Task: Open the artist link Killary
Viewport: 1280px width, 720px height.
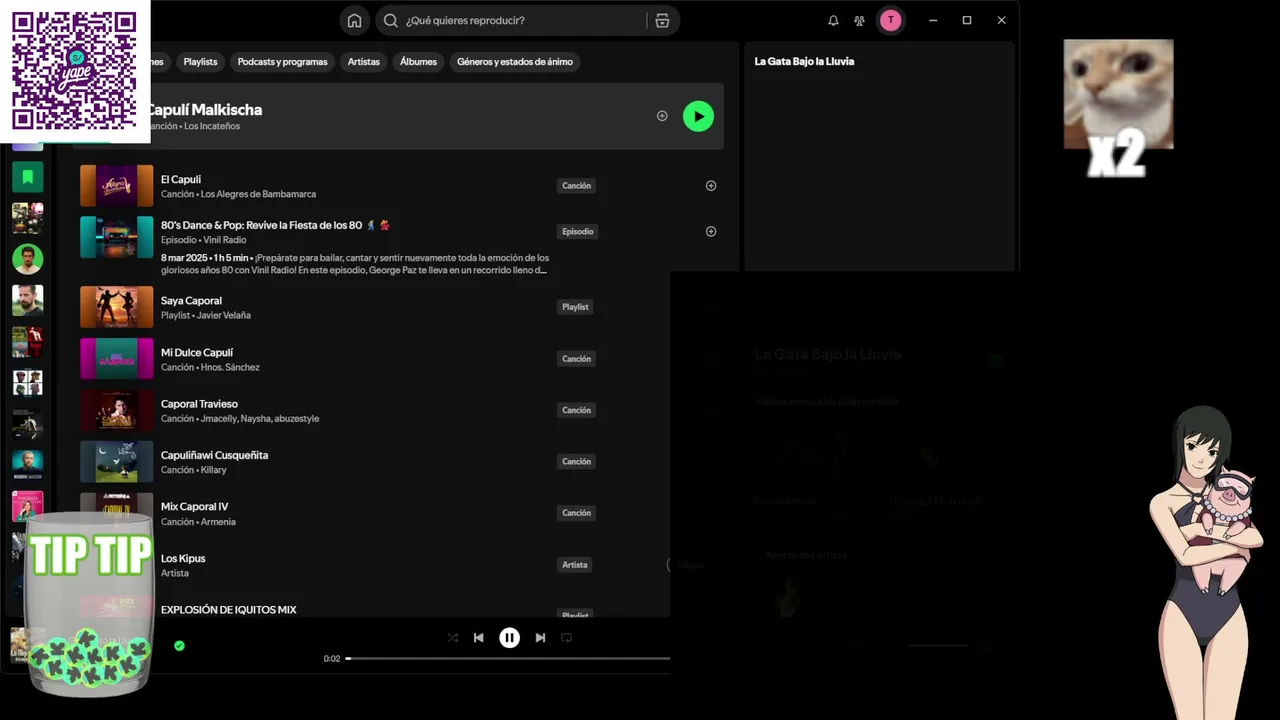Action: tap(214, 470)
